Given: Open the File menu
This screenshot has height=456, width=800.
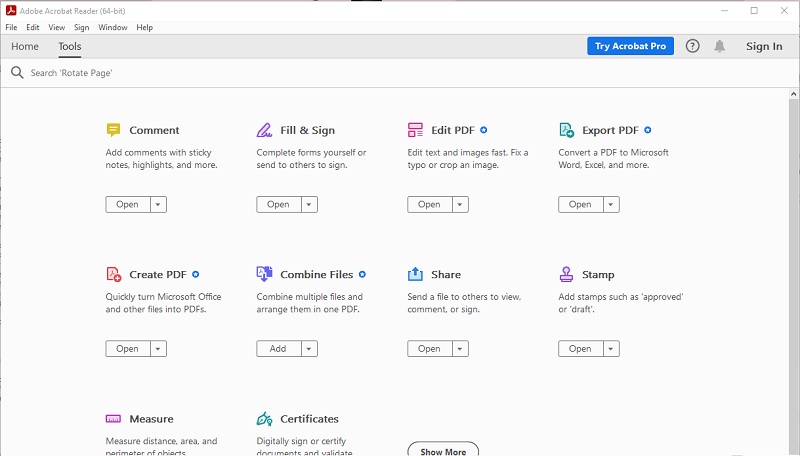Looking at the screenshot, I should [11, 28].
